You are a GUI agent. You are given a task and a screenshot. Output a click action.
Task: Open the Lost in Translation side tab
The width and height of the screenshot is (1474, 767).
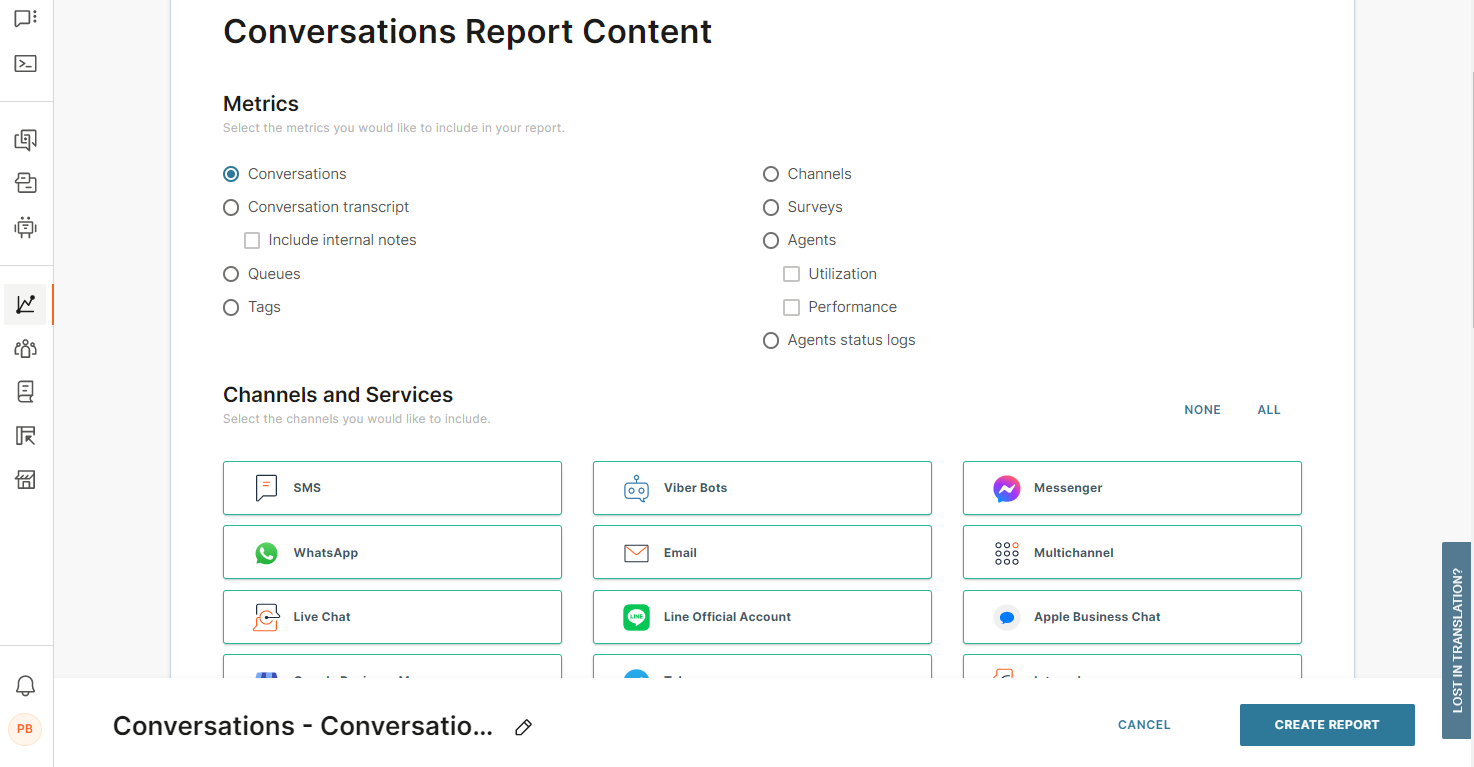coord(1456,640)
